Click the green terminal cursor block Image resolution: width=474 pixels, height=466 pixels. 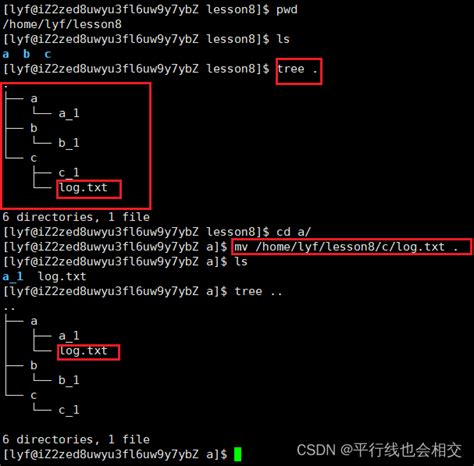[x=237, y=454]
